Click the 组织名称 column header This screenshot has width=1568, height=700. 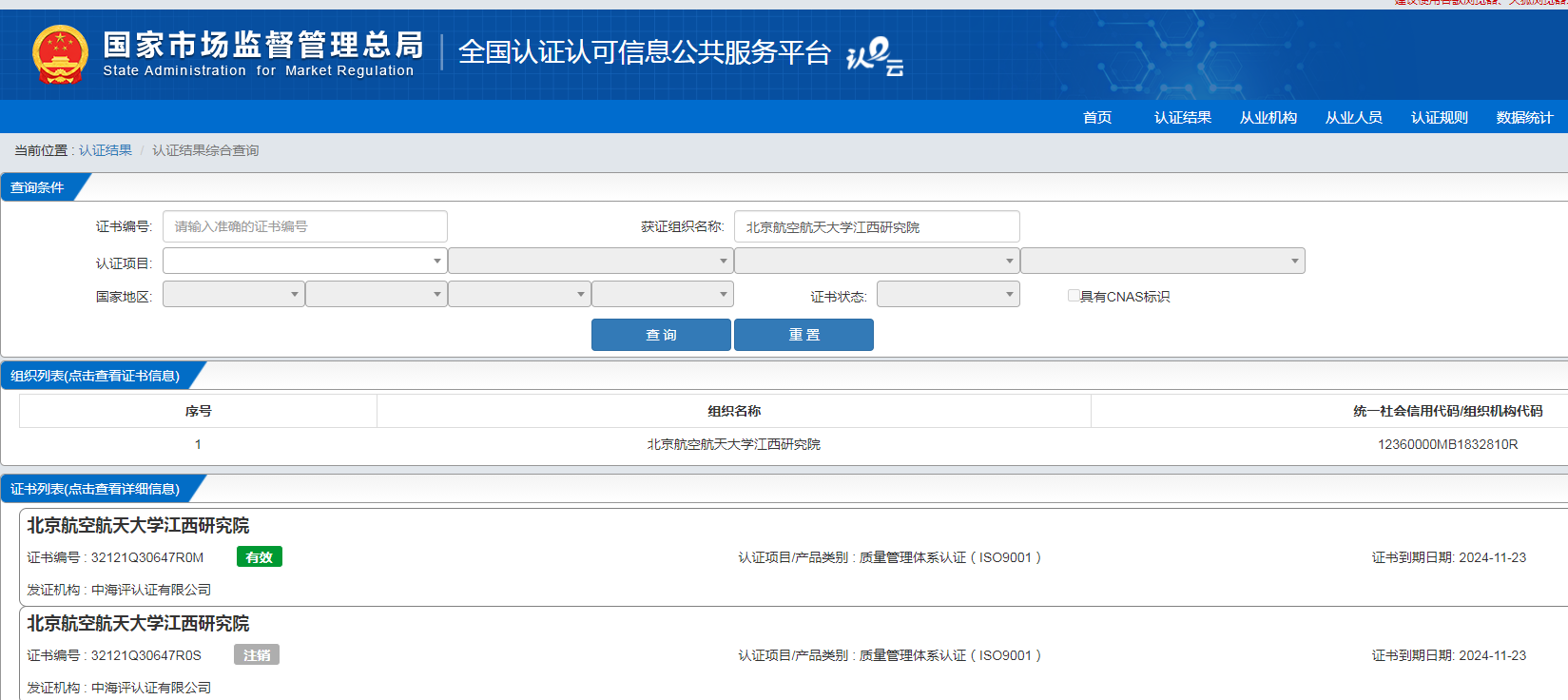(x=734, y=411)
